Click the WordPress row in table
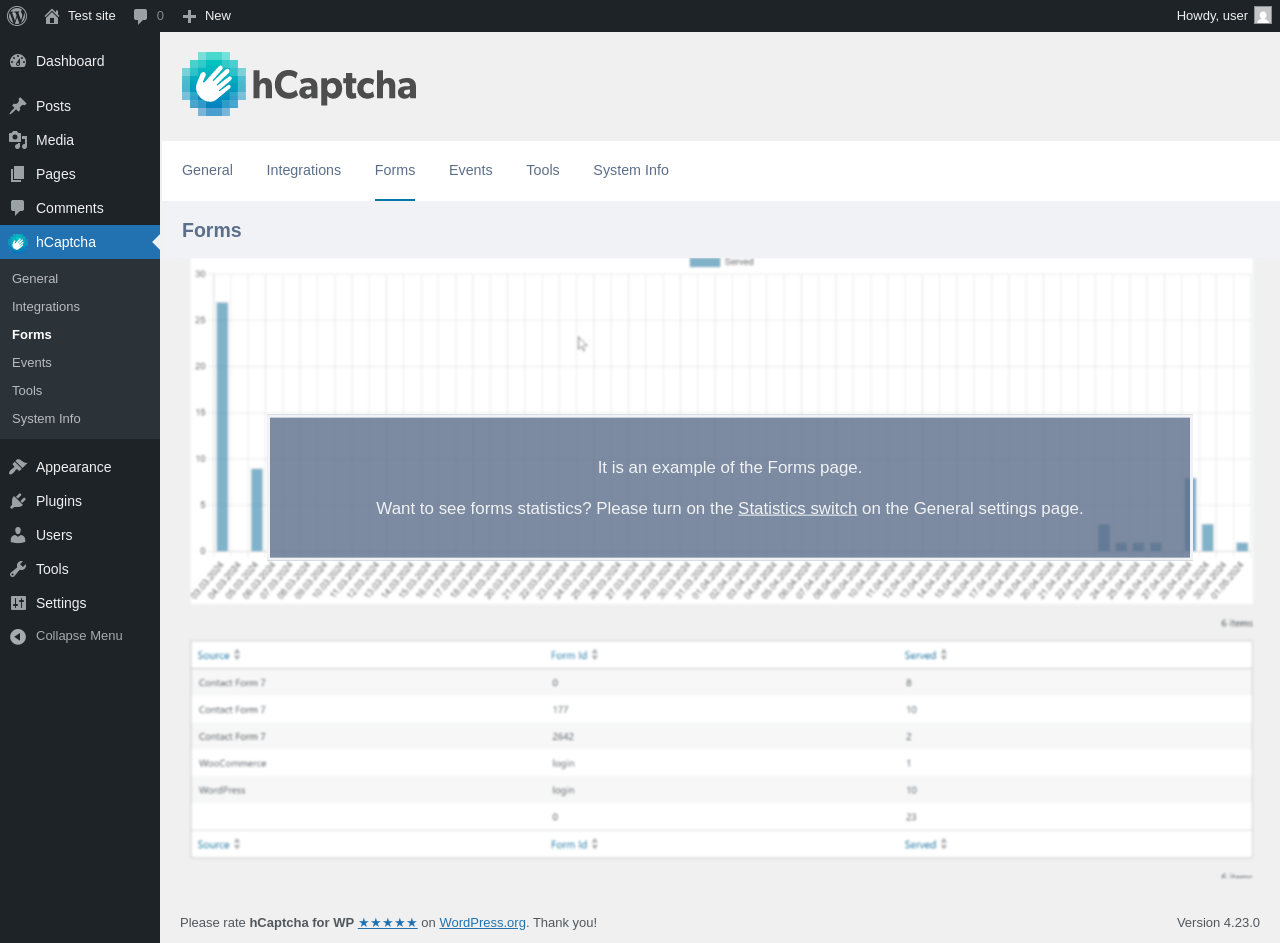The height and width of the screenshot is (943, 1280). pyautogui.click(x=721, y=790)
